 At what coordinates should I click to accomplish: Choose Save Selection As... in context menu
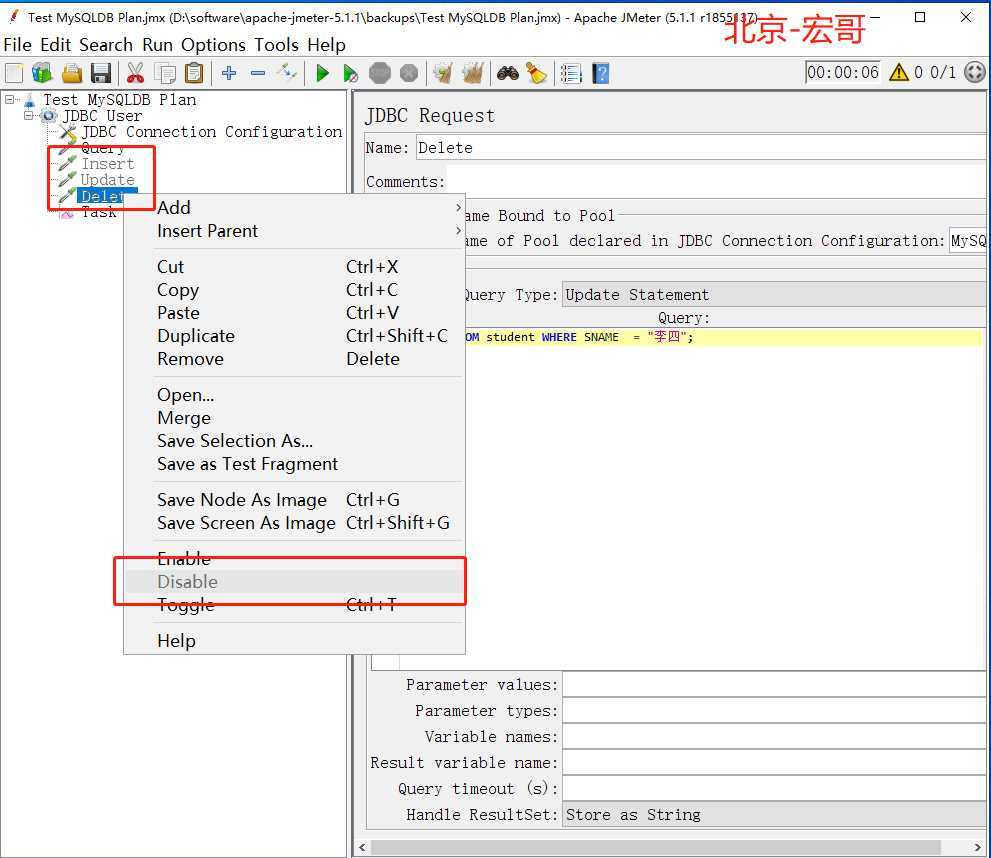coord(295,441)
